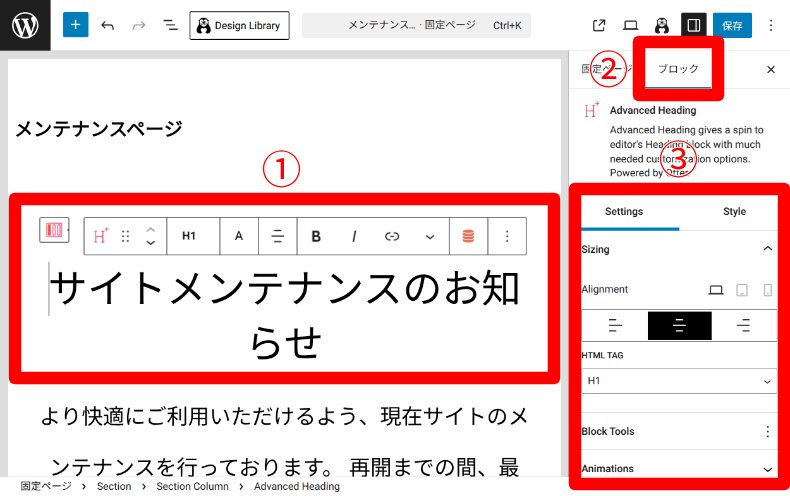Open the command palette title bar
Viewport: 790px width, 496px height.
pos(416,25)
